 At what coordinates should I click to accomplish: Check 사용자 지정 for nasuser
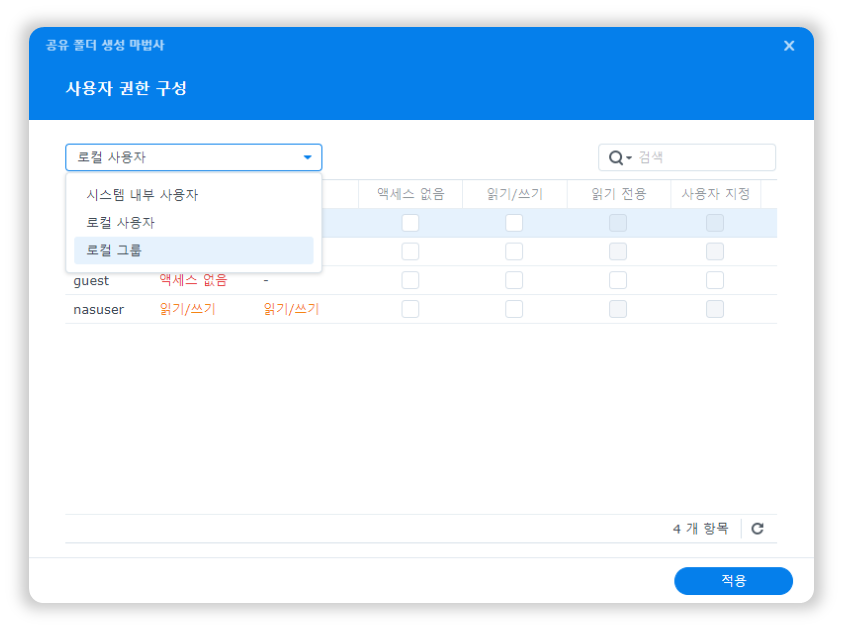pyautogui.click(x=715, y=309)
